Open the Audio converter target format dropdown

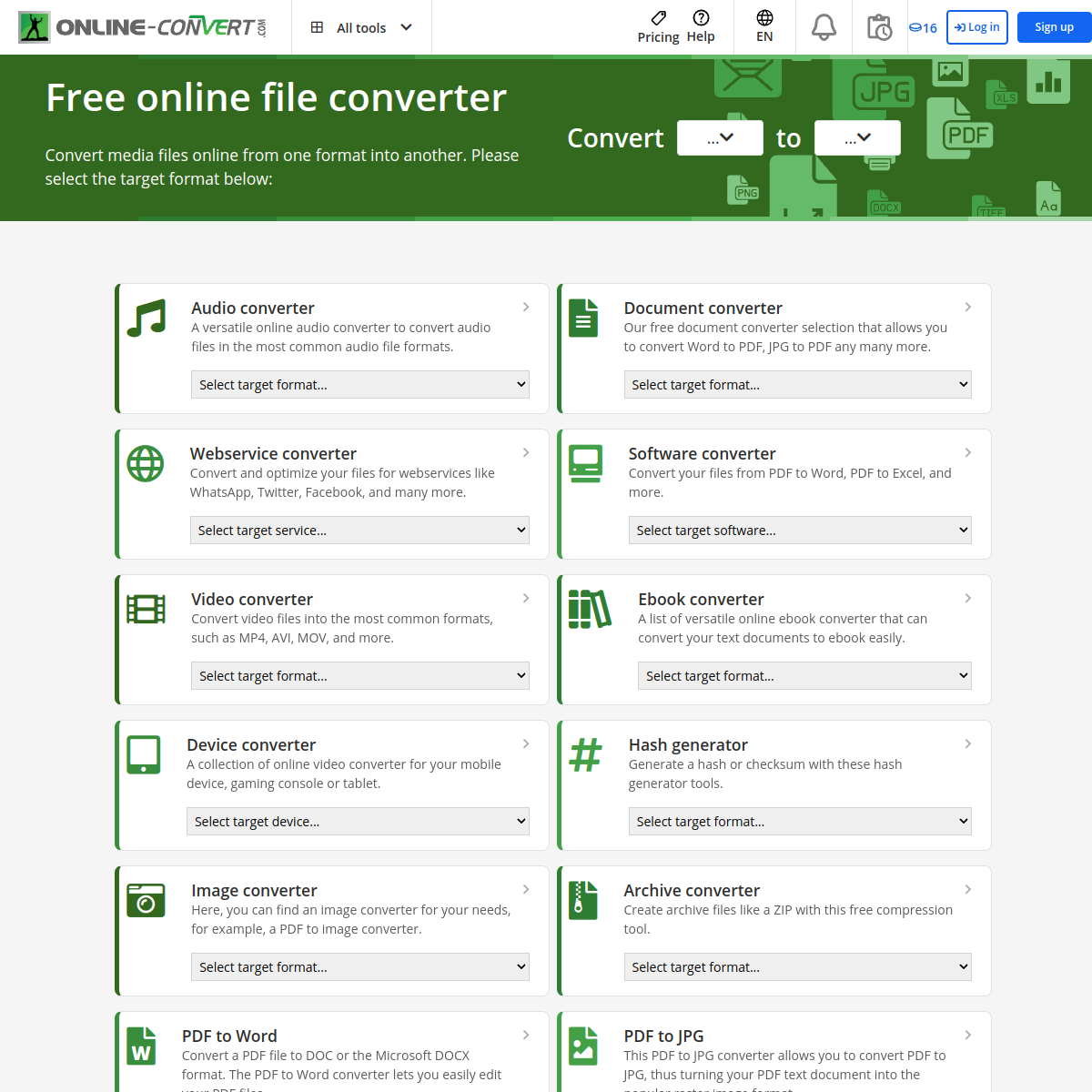pos(359,384)
